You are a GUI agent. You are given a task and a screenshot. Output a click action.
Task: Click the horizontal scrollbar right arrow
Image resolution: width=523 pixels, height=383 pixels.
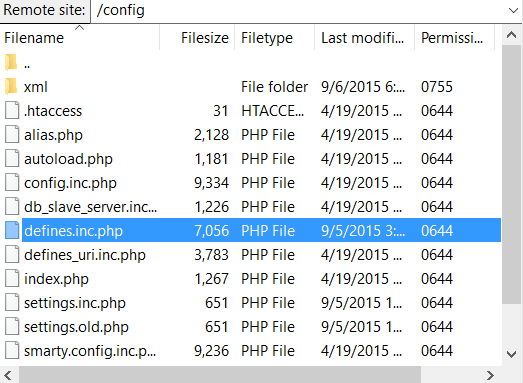(x=490, y=375)
